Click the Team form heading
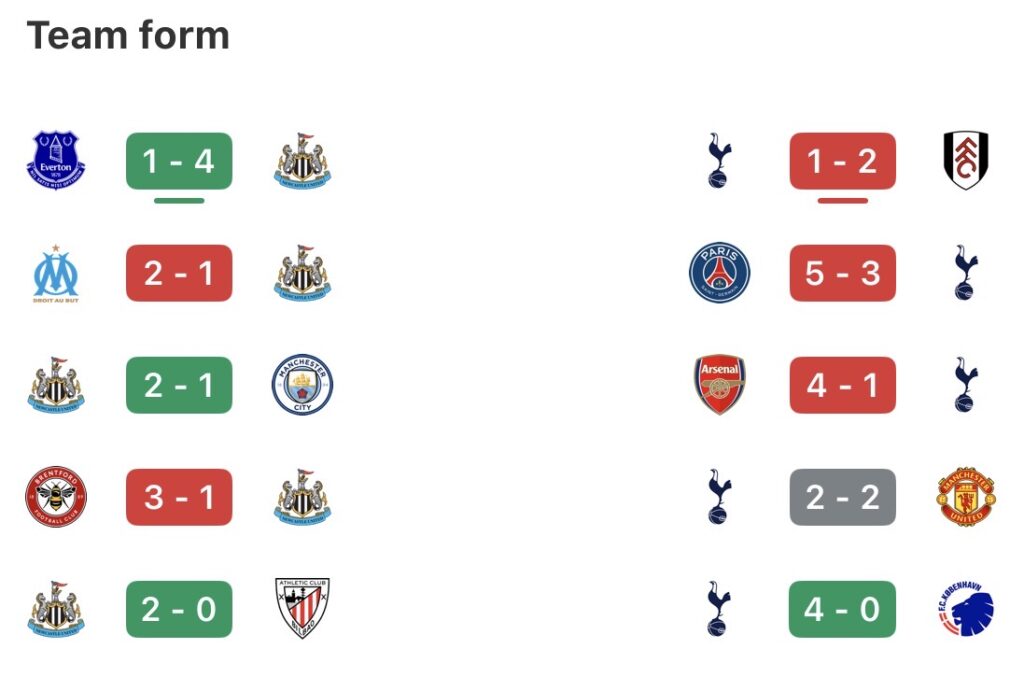Screen dimensions: 1024x677 pyautogui.click(x=128, y=36)
